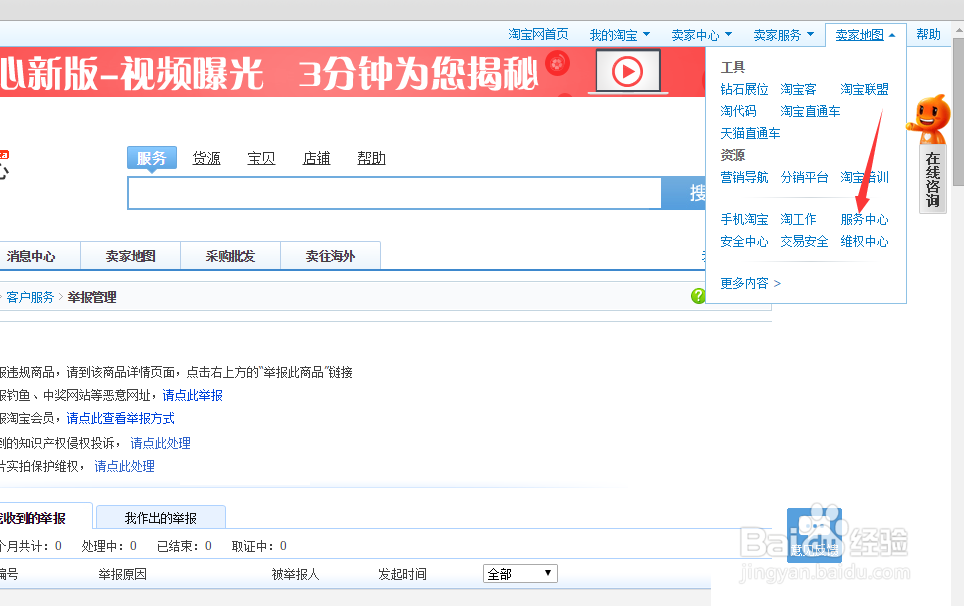Open the 卖家地图 navigation tab
The width and height of the screenshot is (964, 606).
pyautogui.click(x=130, y=256)
